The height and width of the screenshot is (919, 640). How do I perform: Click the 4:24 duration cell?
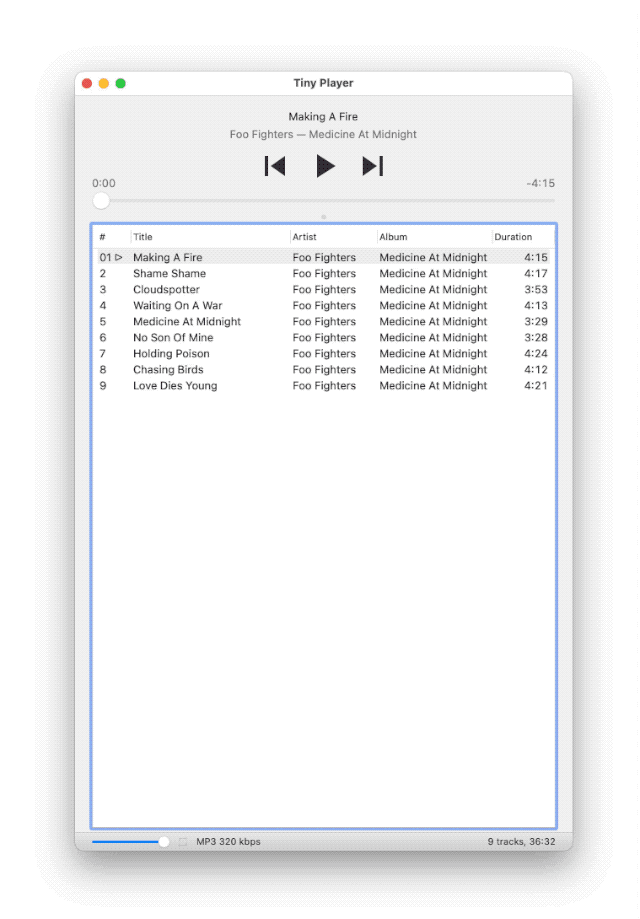(x=536, y=353)
